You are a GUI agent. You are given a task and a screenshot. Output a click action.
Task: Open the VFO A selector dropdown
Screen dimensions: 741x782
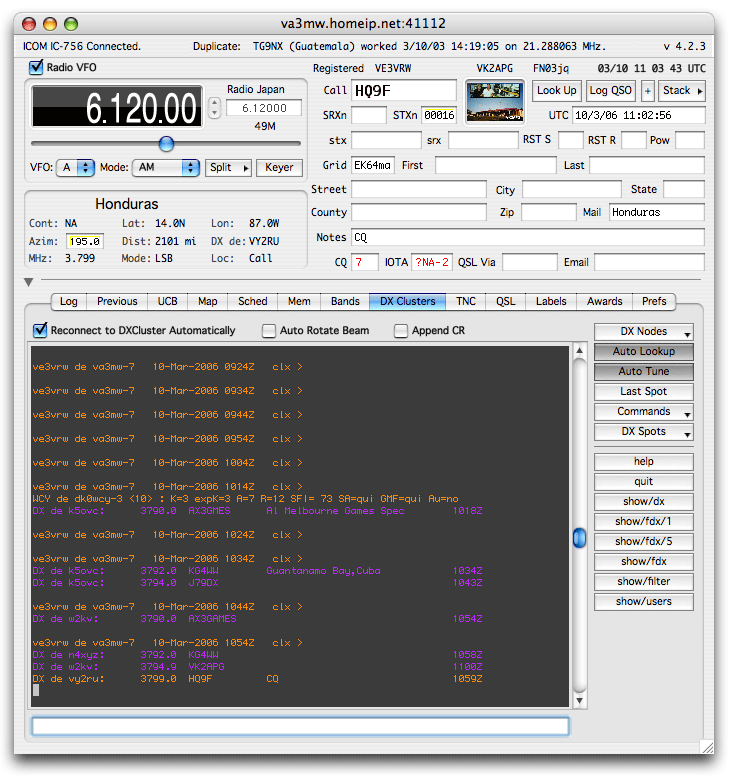pos(75,168)
